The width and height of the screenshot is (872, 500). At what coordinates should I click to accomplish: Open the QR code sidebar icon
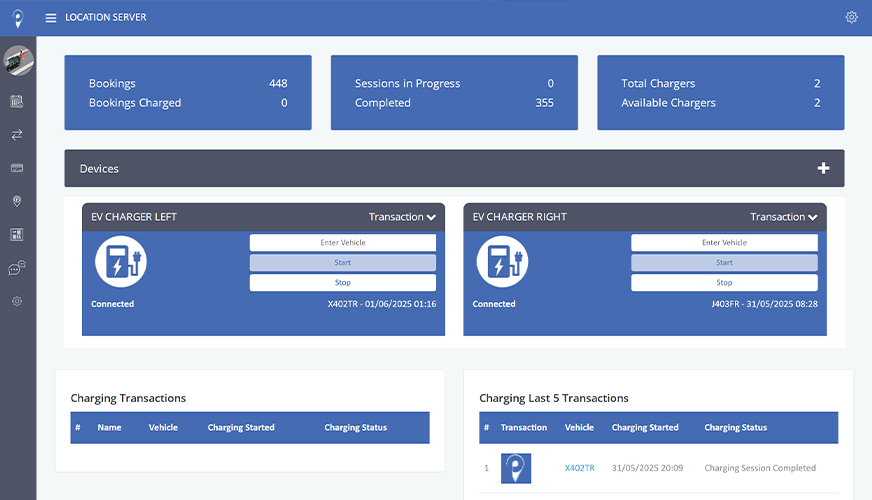(17, 234)
